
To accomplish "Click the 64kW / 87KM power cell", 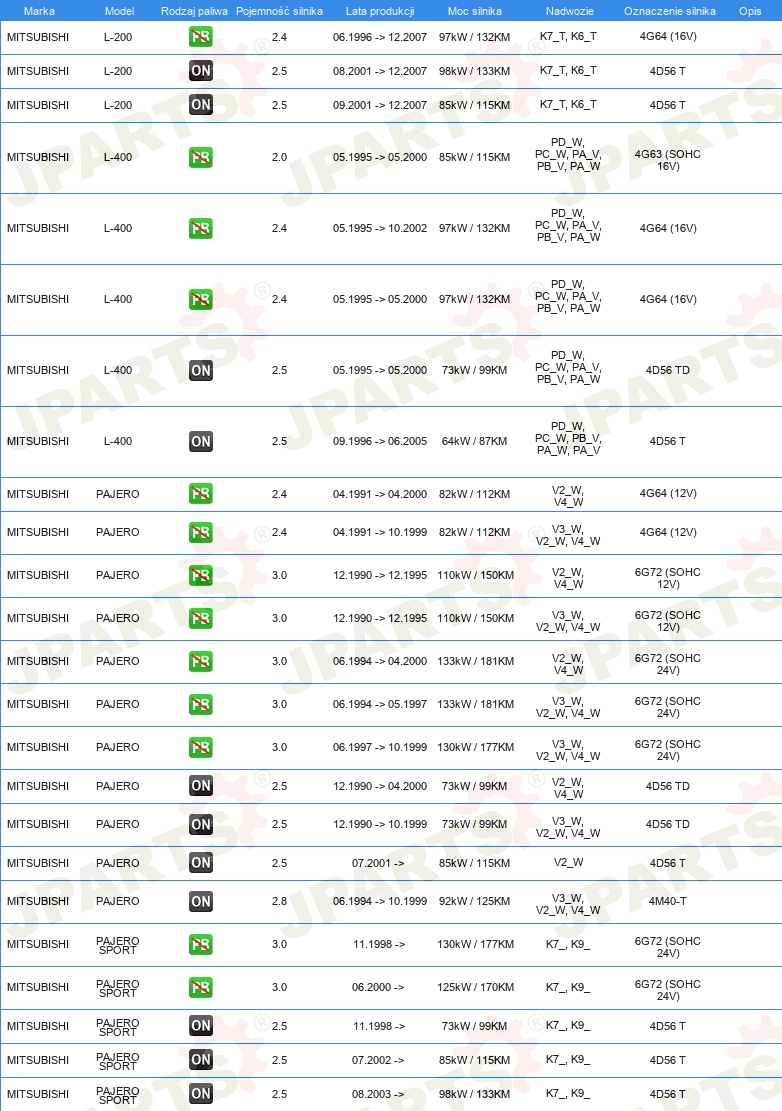I will click(474, 441).
